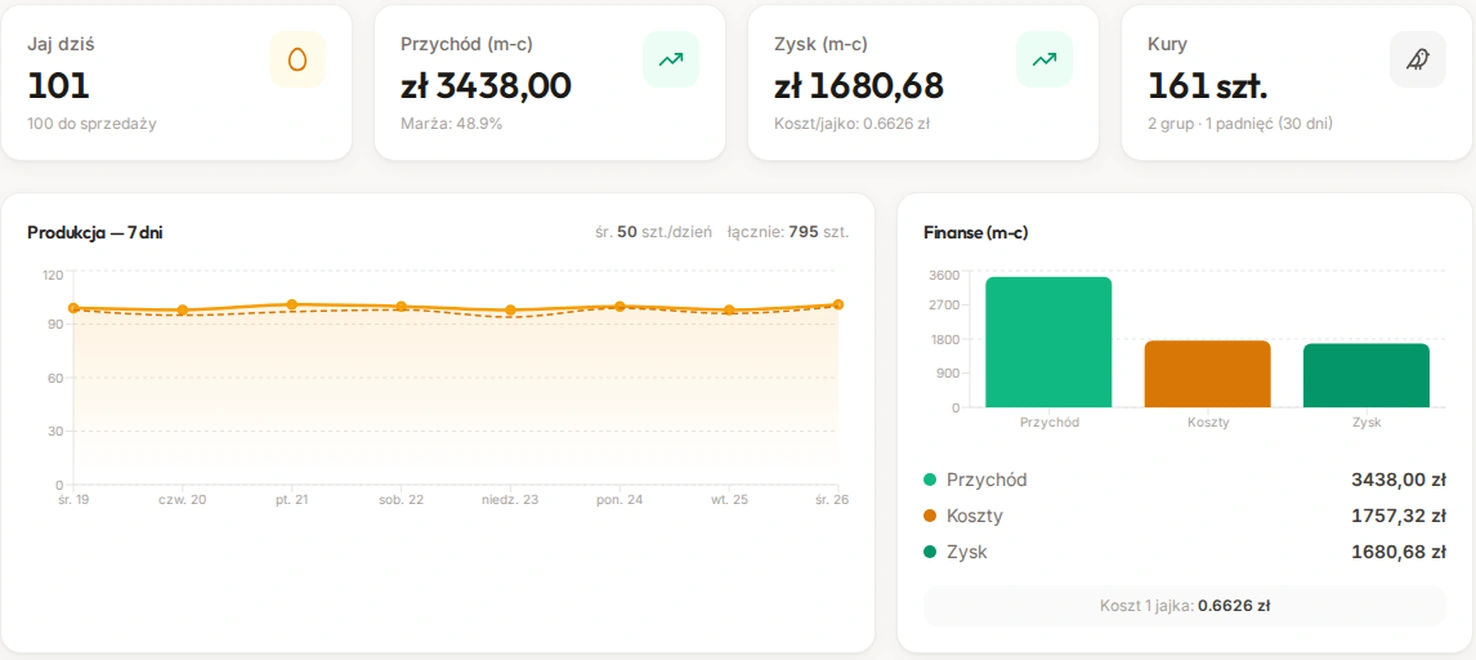This screenshot has height=660, width=1476.
Task: Click the data point for czw. 20
Action: pyautogui.click(x=182, y=310)
